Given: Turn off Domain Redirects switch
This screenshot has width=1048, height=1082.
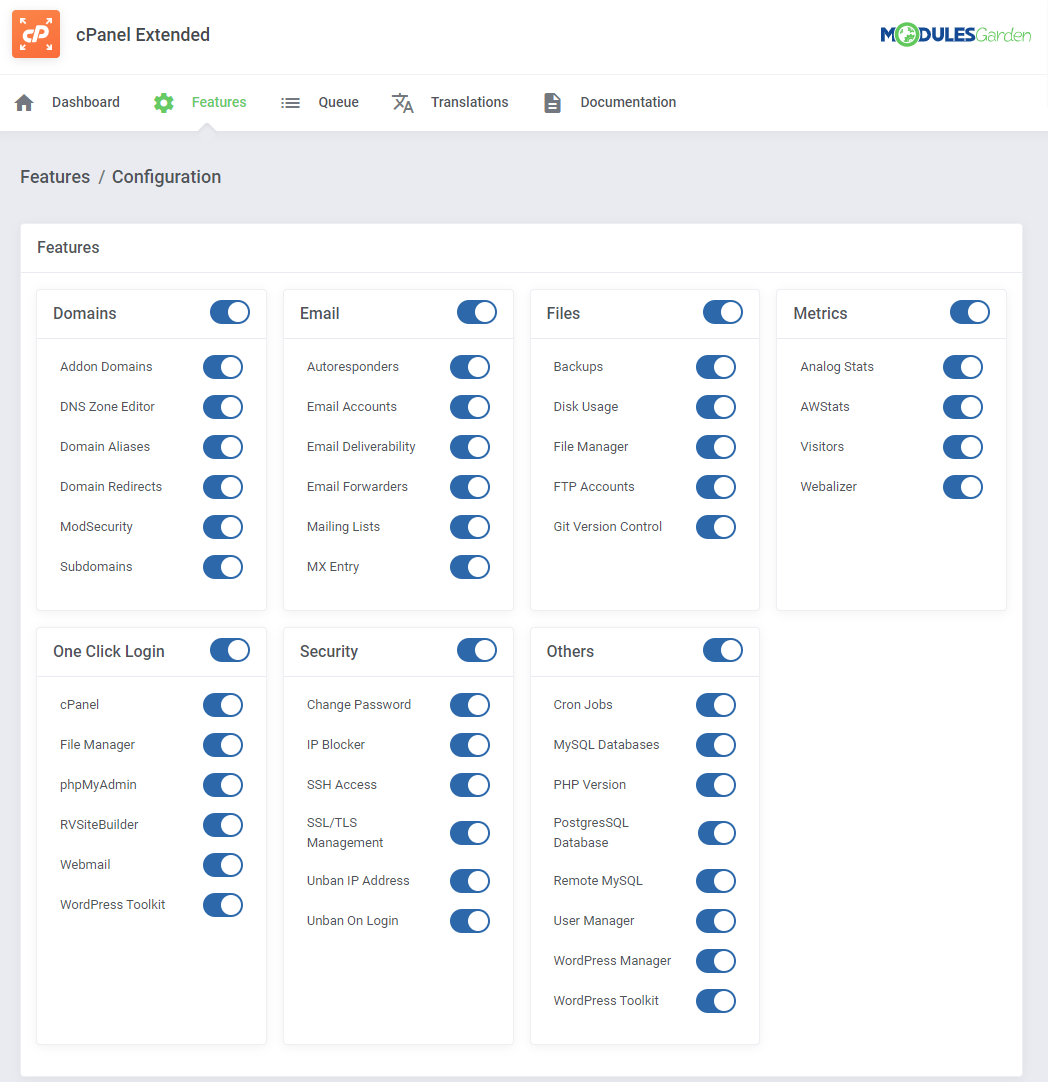Looking at the screenshot, I should [223, 487].
